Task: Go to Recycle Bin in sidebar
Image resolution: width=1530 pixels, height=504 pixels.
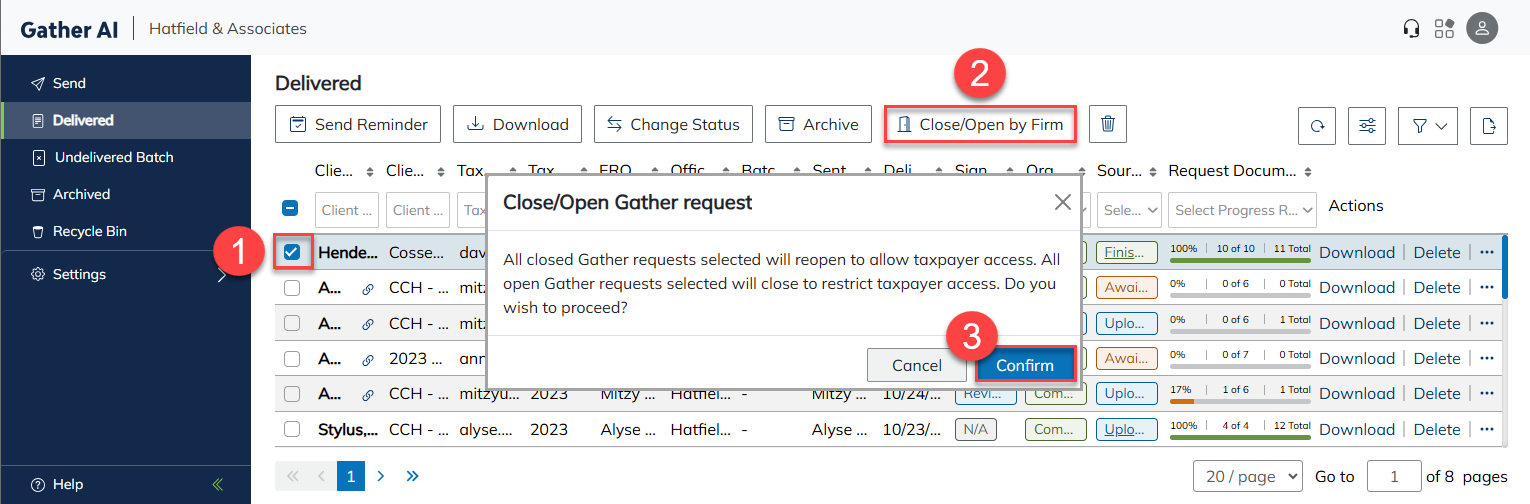Action: [x=89, y=231]
